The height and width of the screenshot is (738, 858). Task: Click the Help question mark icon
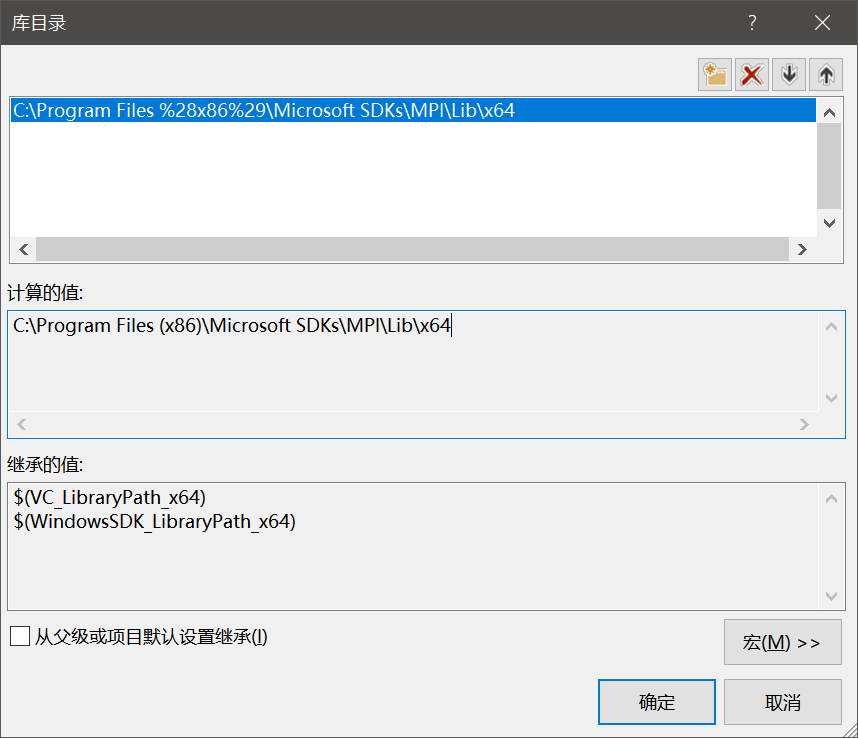[x=752, y=22]
